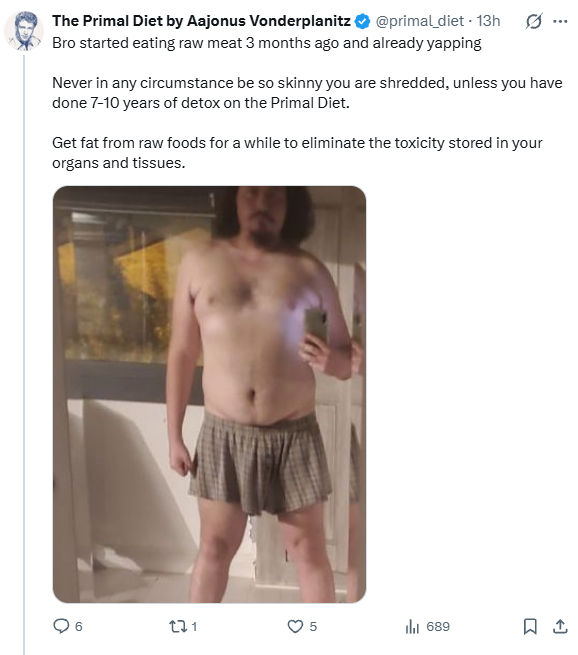Open the 13h timestamp link

click(488, 21)
